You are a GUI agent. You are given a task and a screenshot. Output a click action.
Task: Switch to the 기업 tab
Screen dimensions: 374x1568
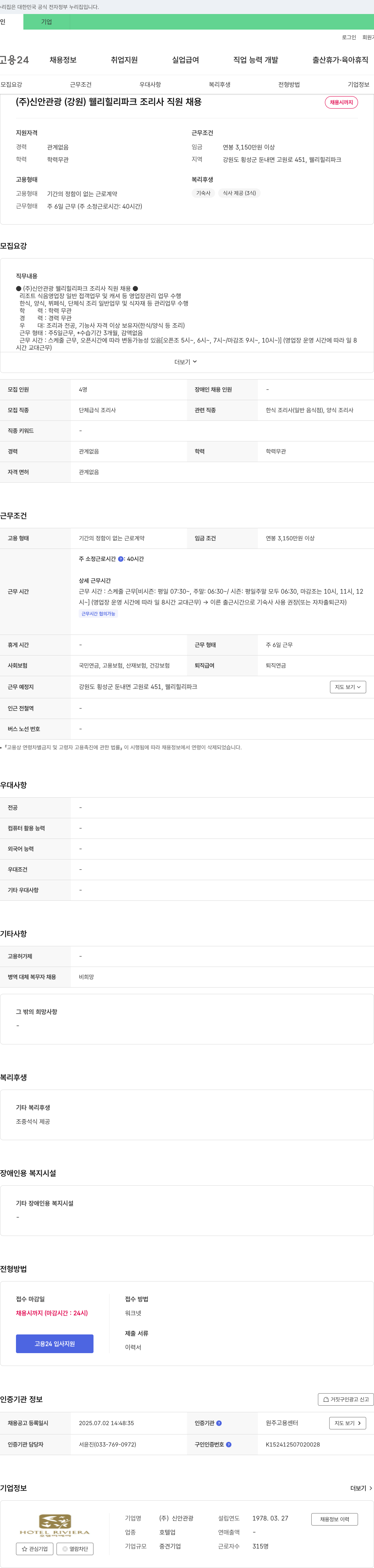[x=46, y=22]
